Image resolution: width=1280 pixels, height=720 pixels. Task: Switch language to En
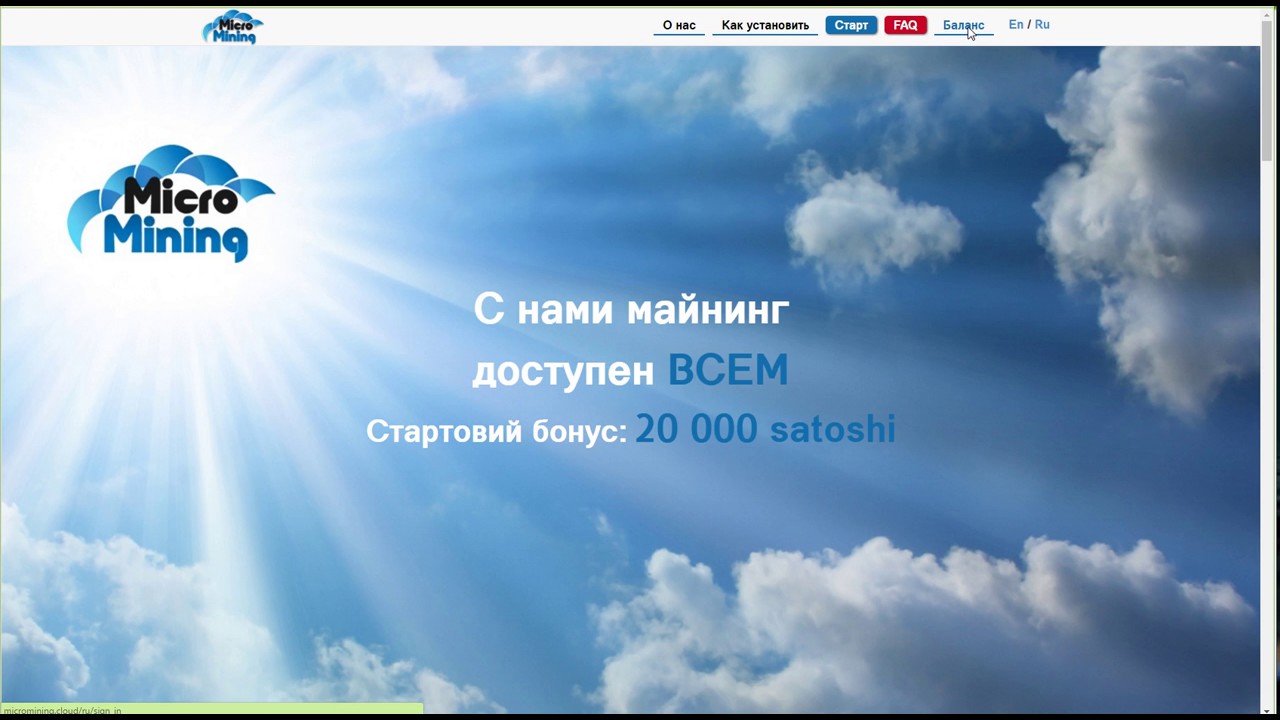pos(1016,24)
